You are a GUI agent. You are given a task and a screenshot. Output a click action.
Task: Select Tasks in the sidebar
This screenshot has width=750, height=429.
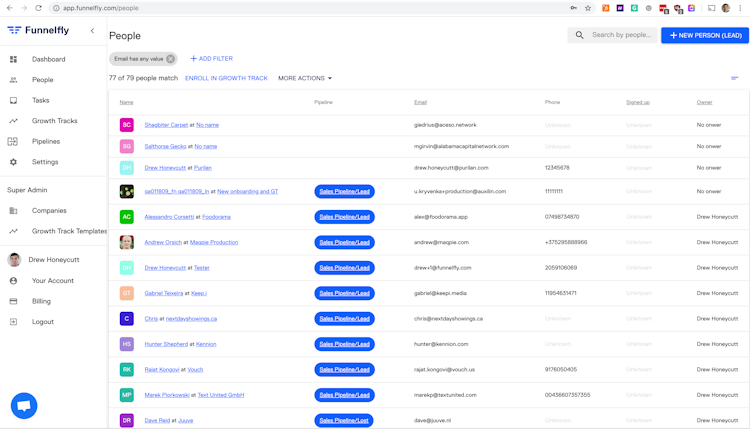(41, 100)
